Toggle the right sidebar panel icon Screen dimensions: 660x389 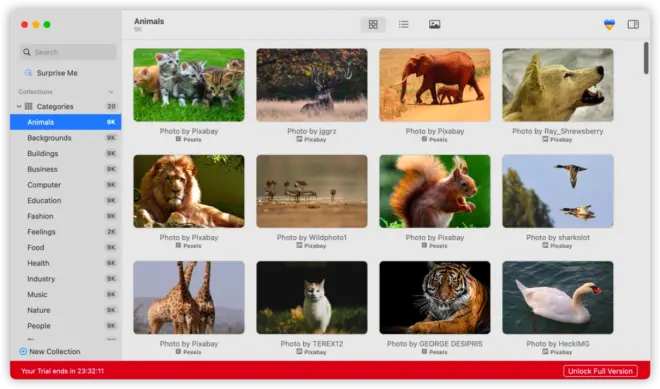click(x=633, y=24)
